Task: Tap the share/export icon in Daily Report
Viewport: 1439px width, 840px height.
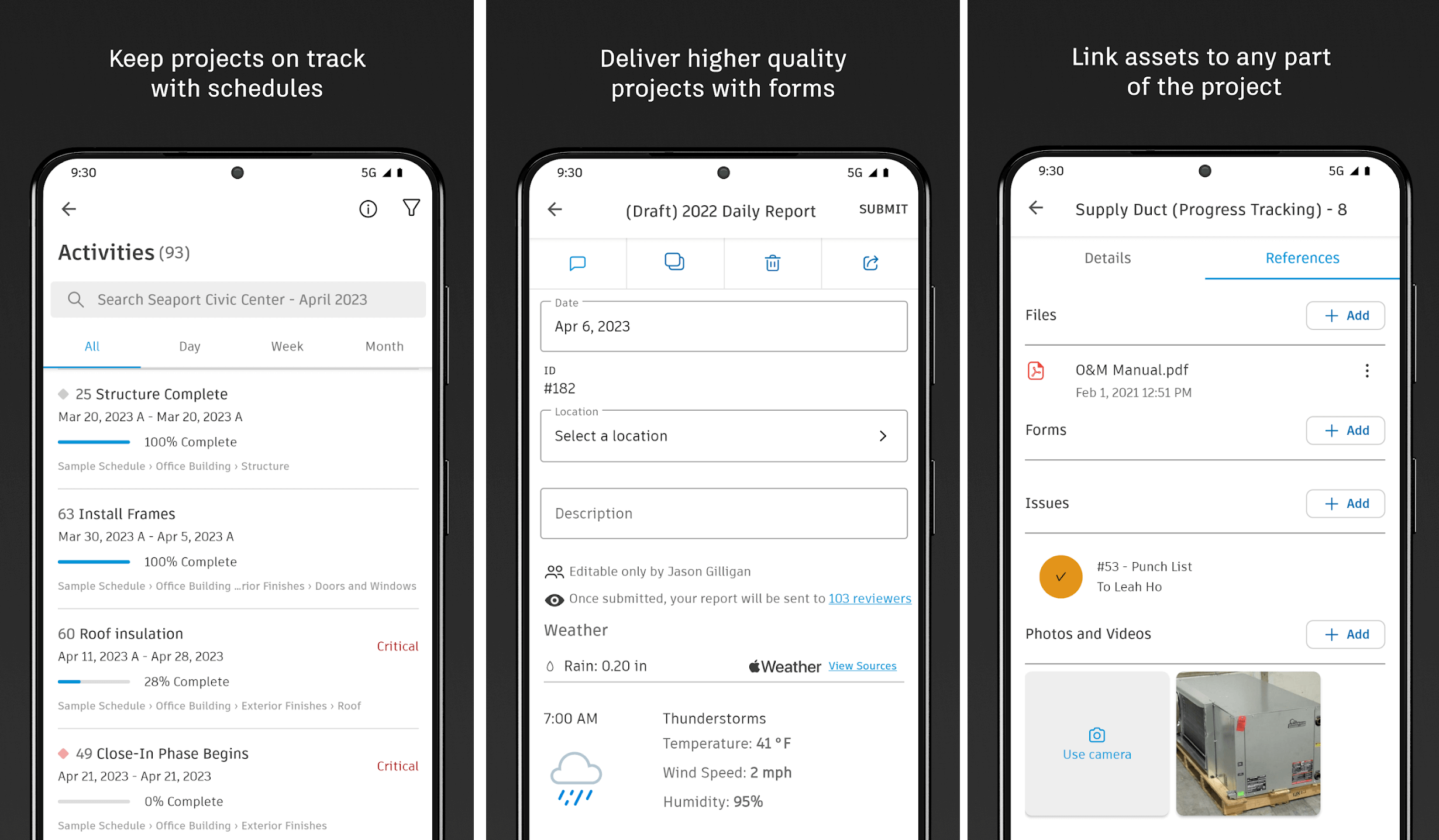Action: click(870, 263)
